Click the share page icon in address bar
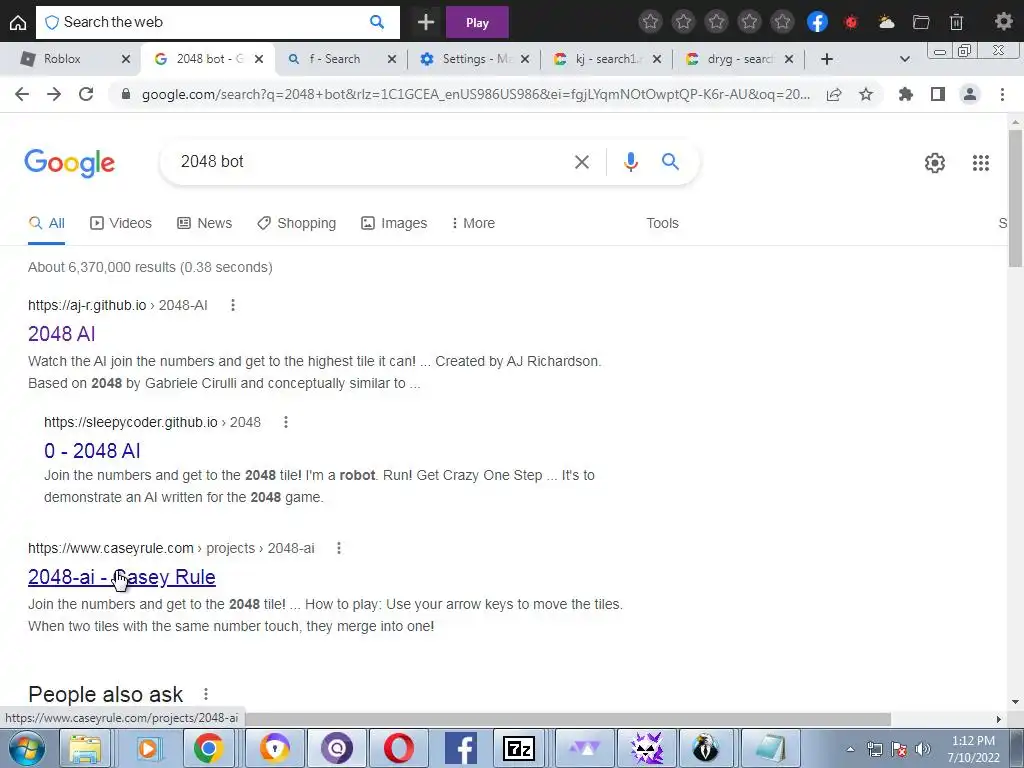The height and width of the screenshot is (768, 1024). click(x=834, y=94)
